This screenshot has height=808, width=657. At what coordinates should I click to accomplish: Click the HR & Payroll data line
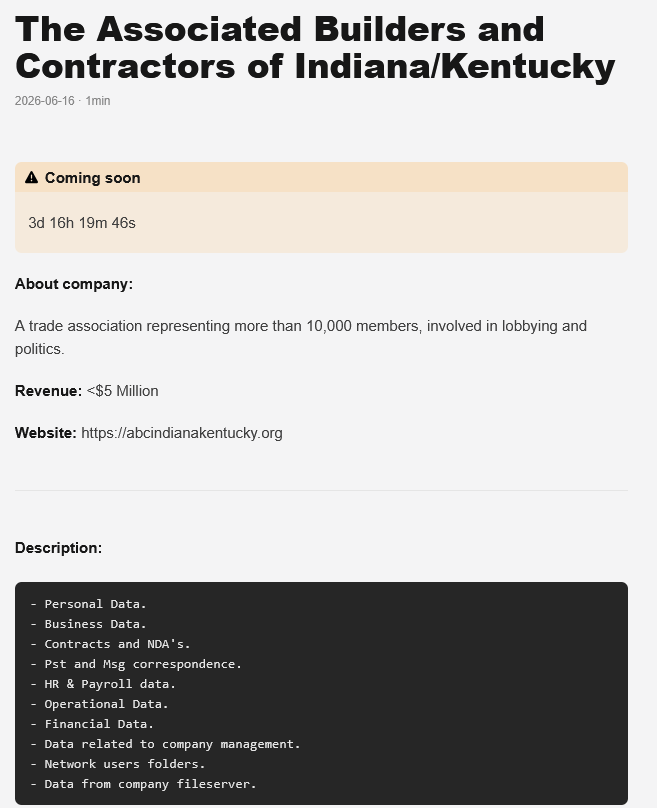(103, 684)
